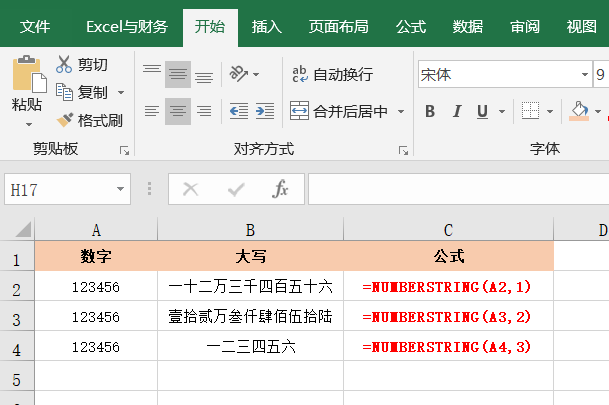Click the Enter checkmark formula bar icon
This screenshot has height=405, width=609.
click(x=236, y=189)
